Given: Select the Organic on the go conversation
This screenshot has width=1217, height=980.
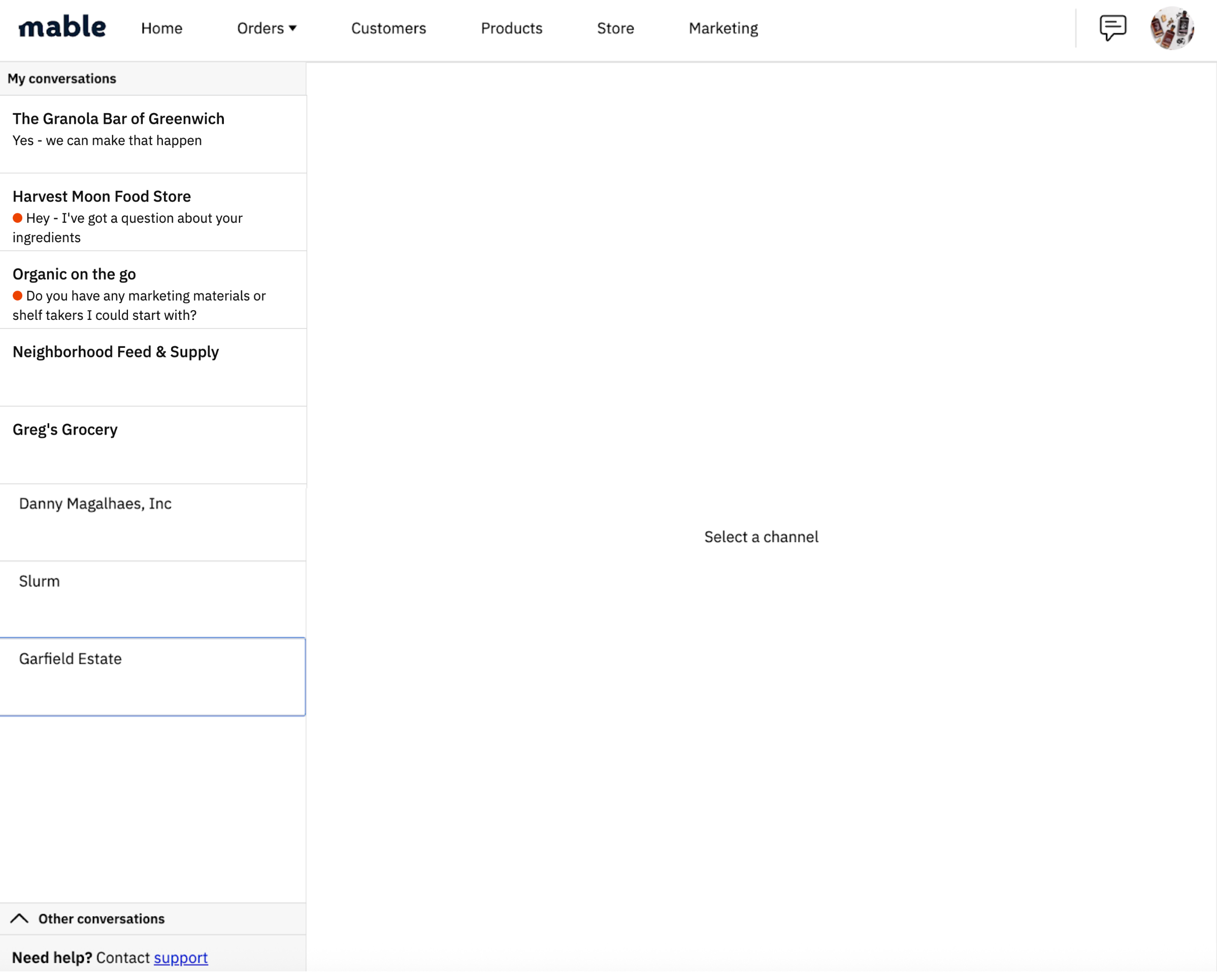Looking at the screenshot, I should point(153,290).
